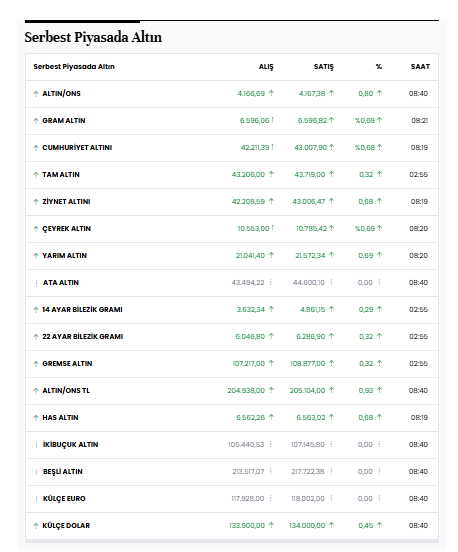Click the trend arrow before TAM ALTIN
458x552 pixels.
pos(36,175)
